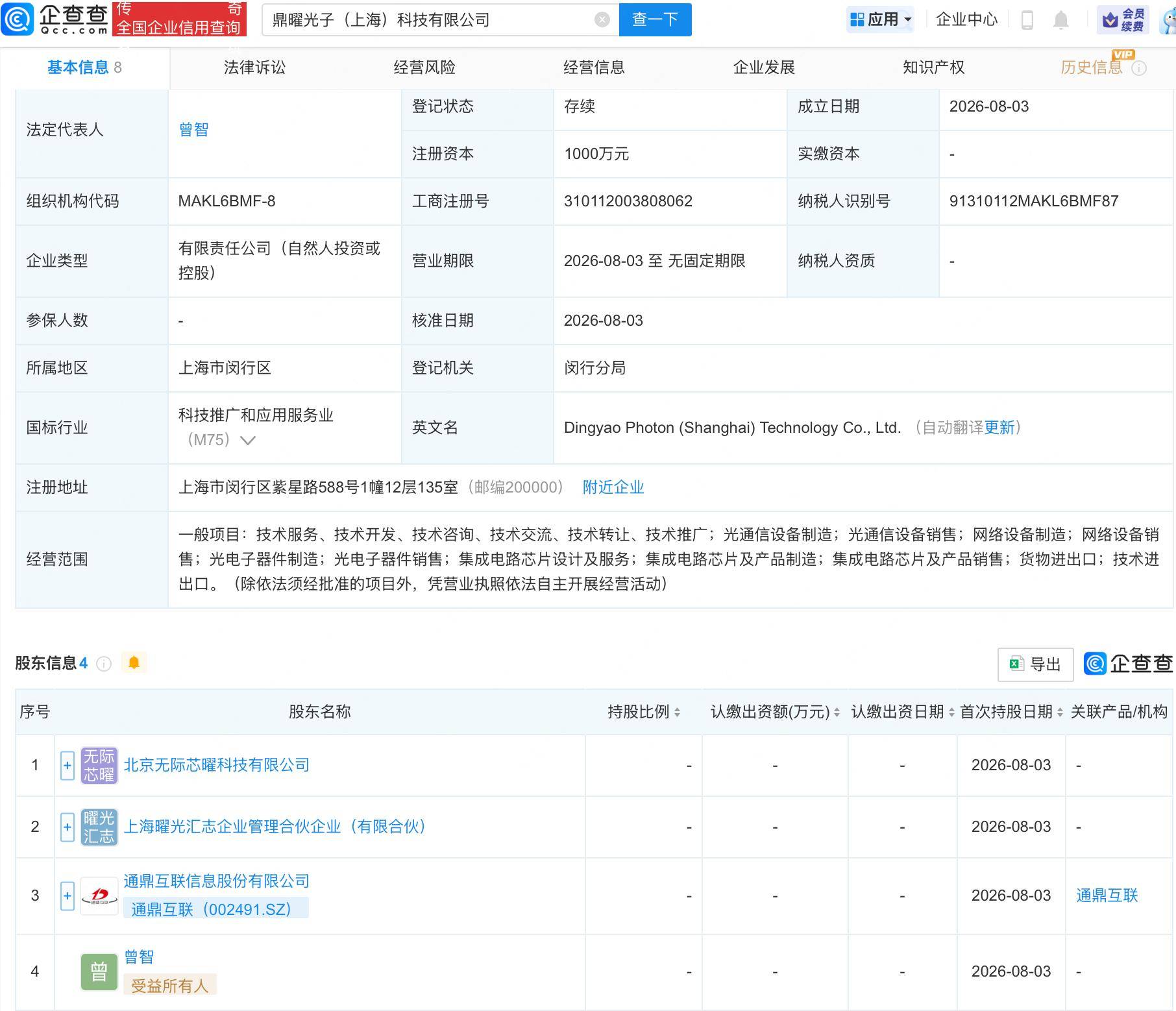This screenshot has width=1176, height=1011.
Task: Click the 股东名称 column header
Action: 320,712
